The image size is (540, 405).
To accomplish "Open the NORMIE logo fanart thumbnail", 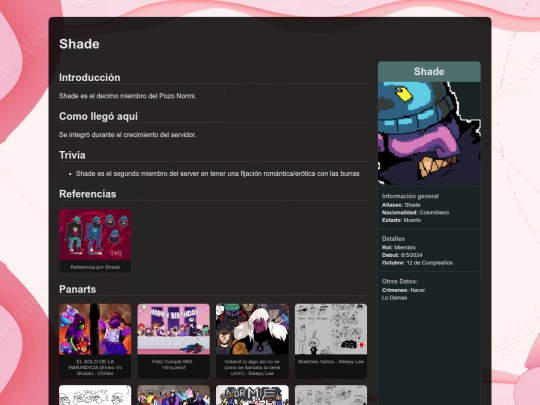I will (252, 395).
